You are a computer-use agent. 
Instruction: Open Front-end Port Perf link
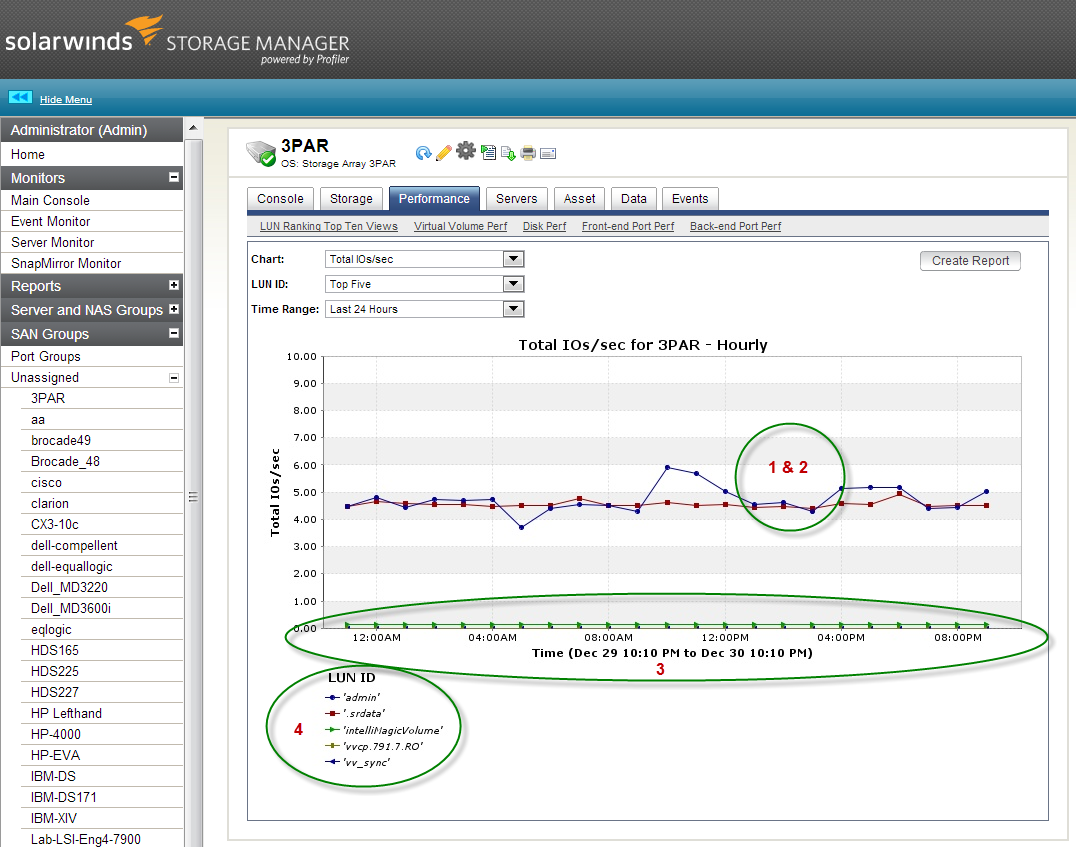coord(628,226)
